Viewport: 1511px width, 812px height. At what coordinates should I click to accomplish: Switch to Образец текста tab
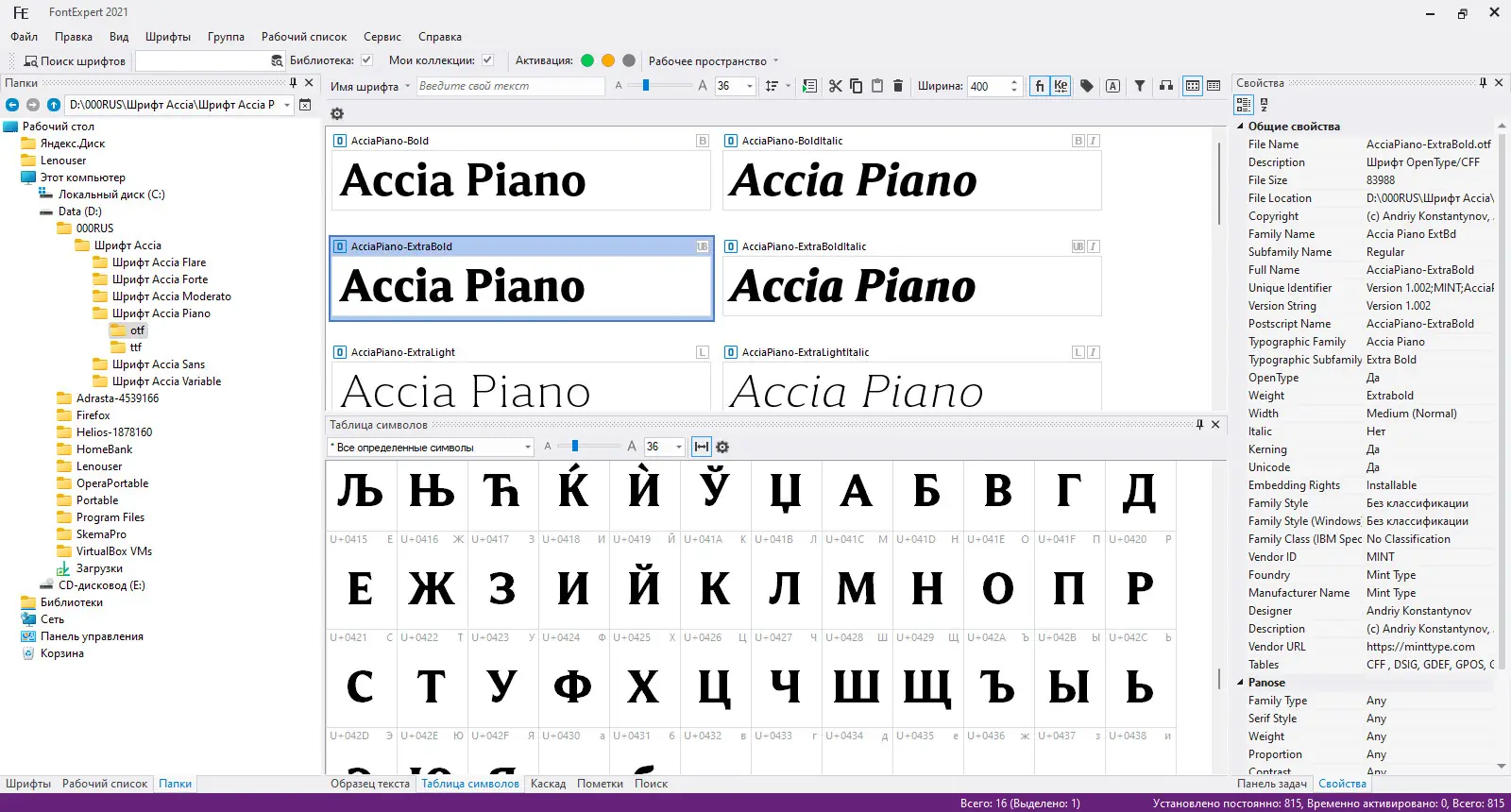pos(370,784)
